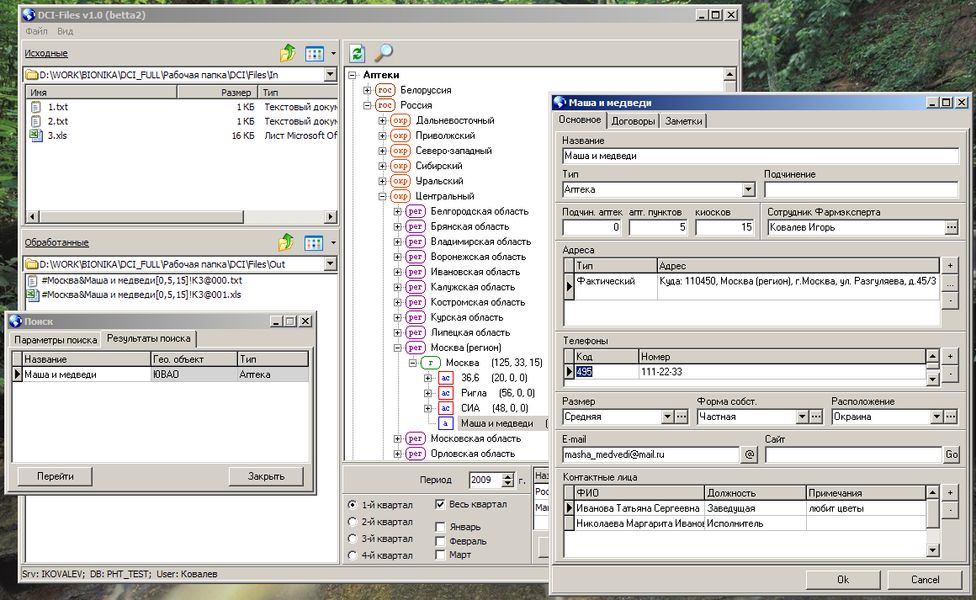The height and width of the screenshot is (600, 976).
Task: Click the green refresh icon above the tree
Action: tap(358, 53)
